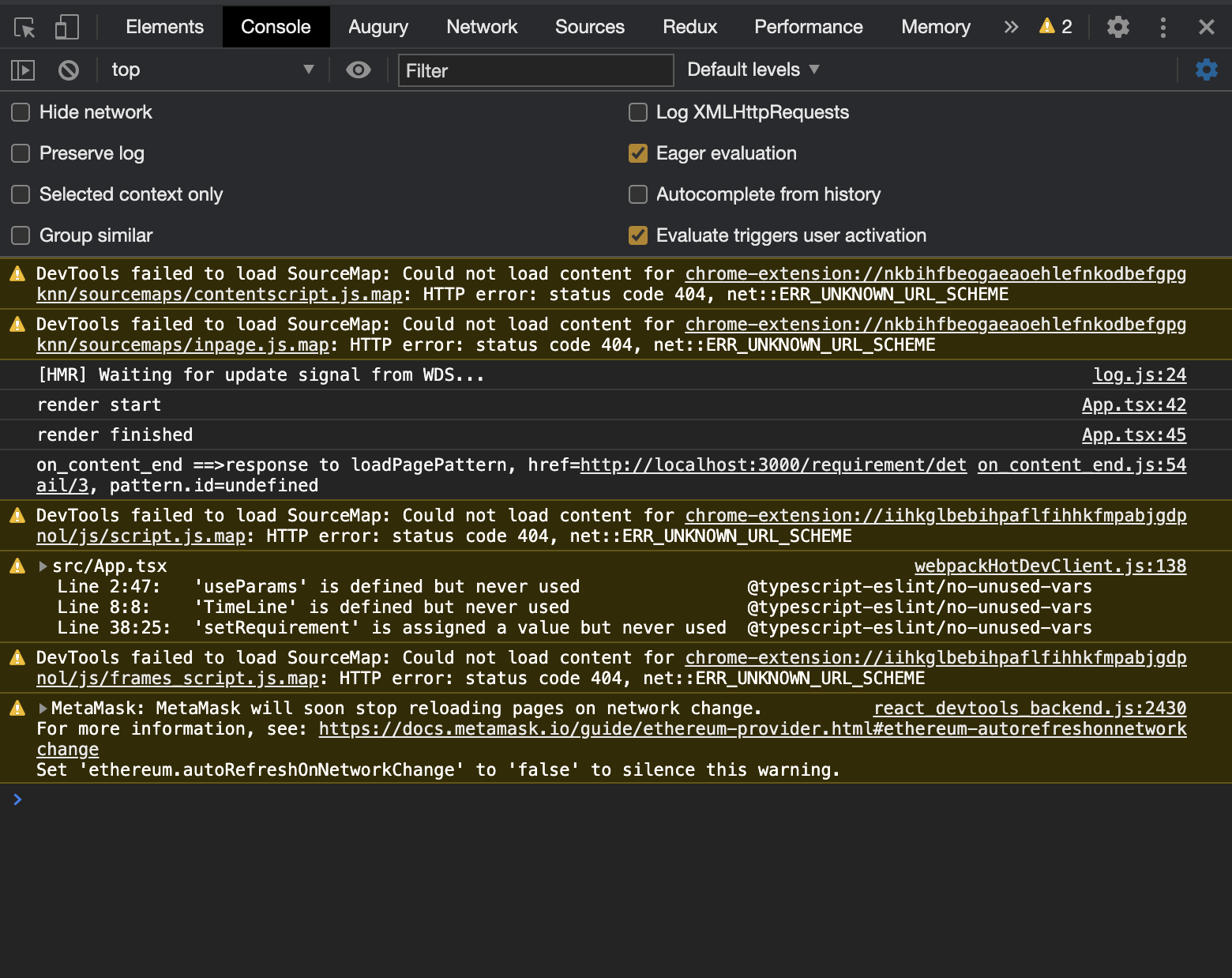Viewport: 1232px width, 978px height.
Task: Switch to the Network tab
Action: click(482, 27)
